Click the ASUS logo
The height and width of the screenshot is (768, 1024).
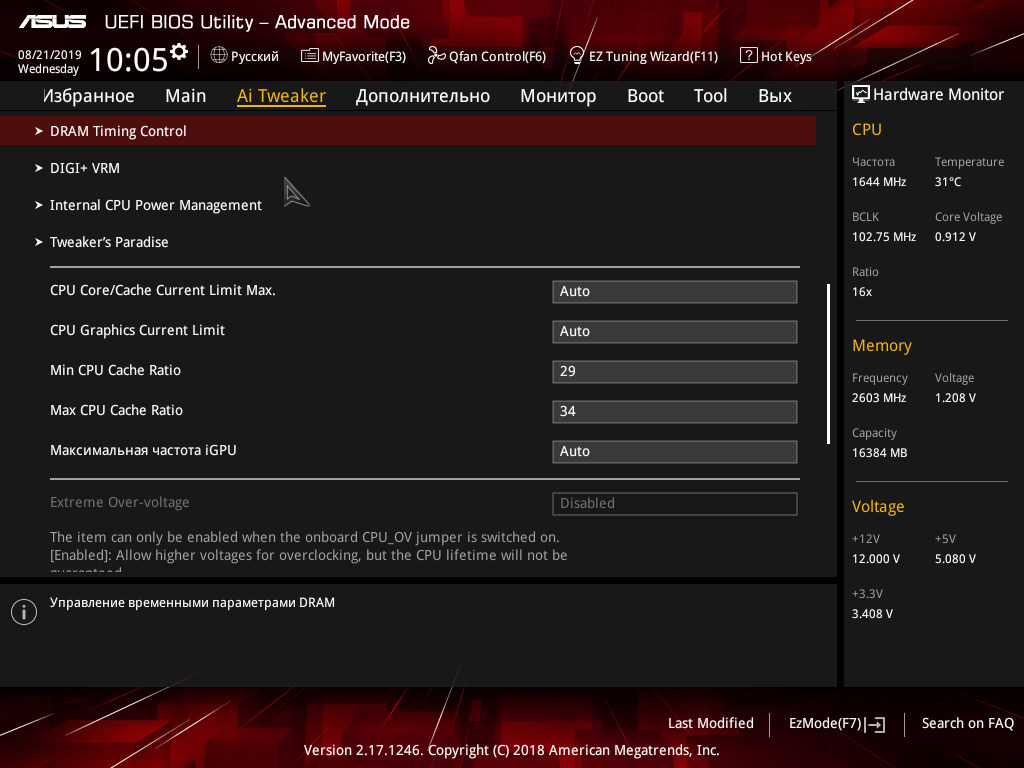(x=53, y=22)
